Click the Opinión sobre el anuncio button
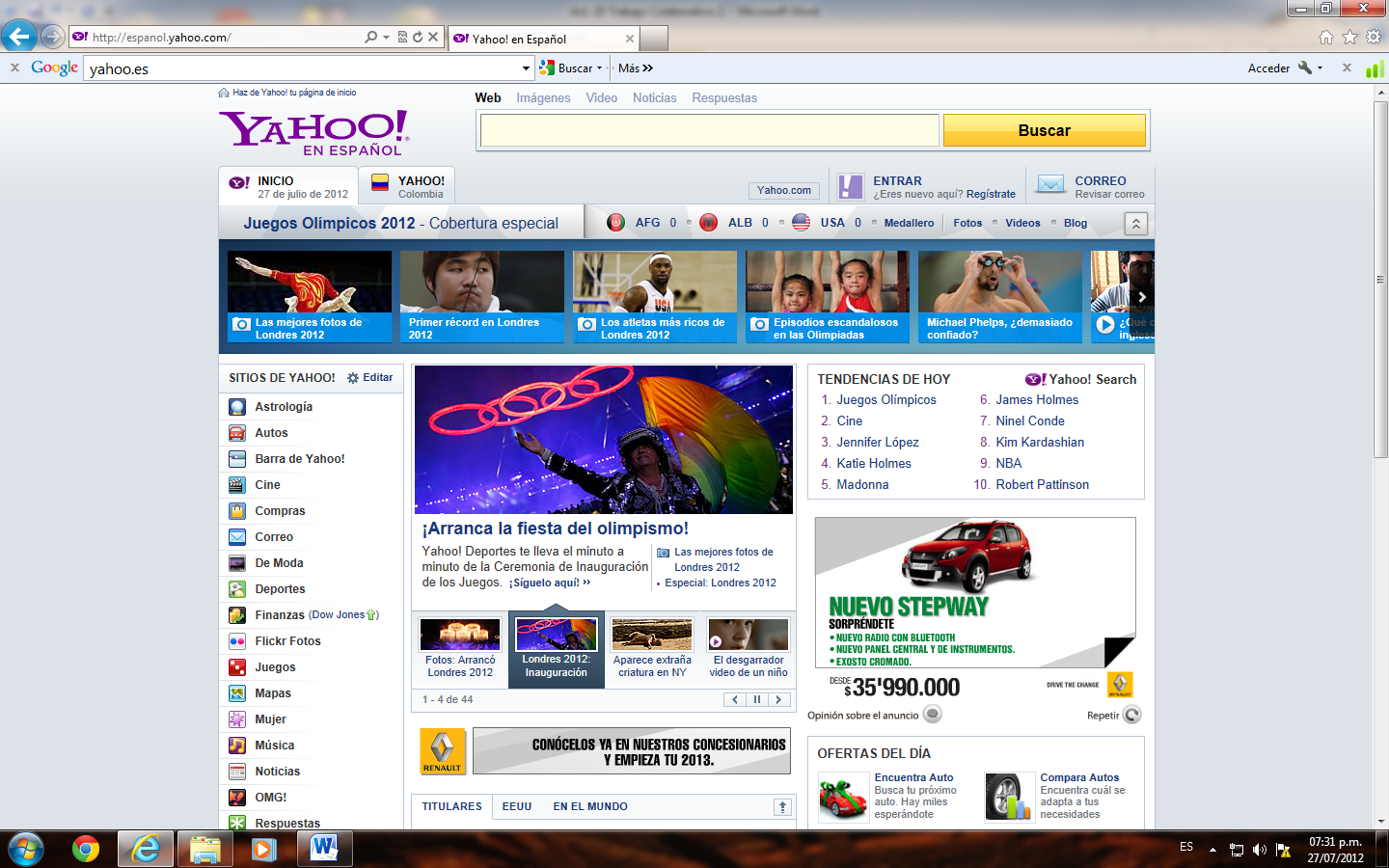Viewport: 1389px width, 868px height. coord(875,715)
